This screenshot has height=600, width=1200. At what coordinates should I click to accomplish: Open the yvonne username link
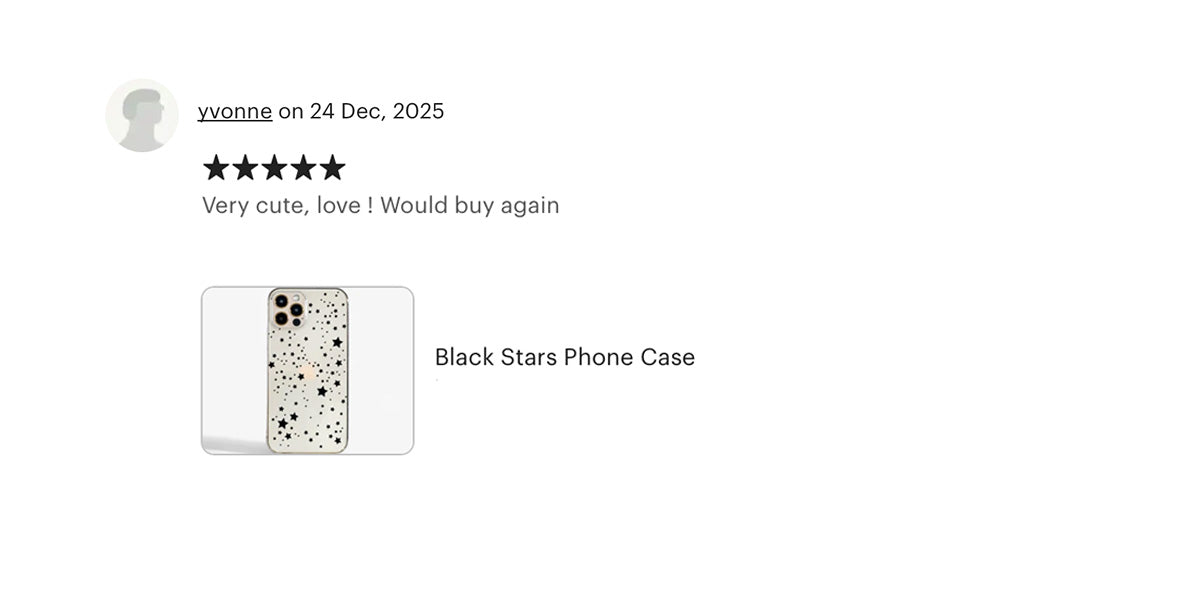click(235, 111)
